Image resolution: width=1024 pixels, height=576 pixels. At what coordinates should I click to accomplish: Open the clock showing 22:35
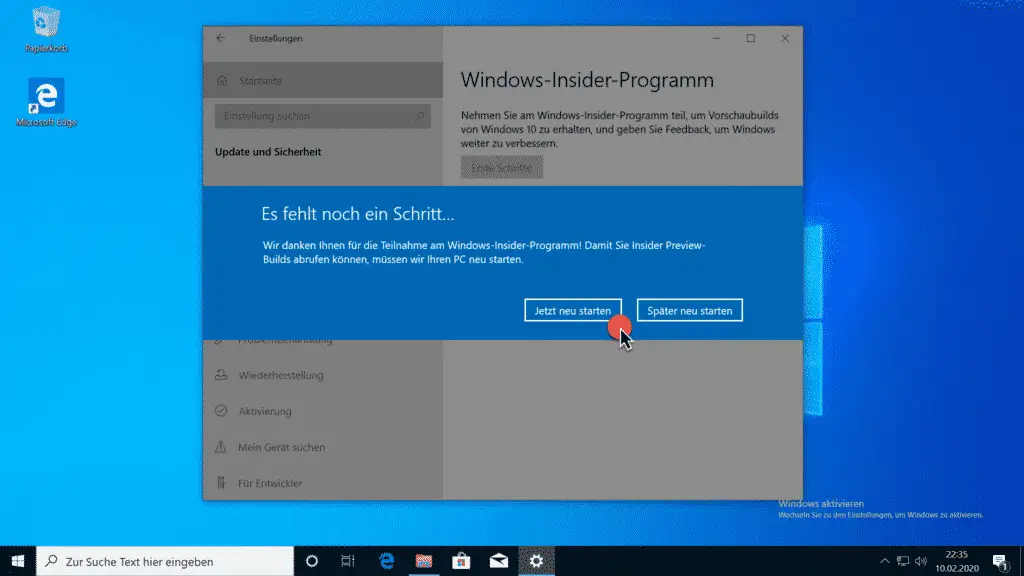[957, 561]
